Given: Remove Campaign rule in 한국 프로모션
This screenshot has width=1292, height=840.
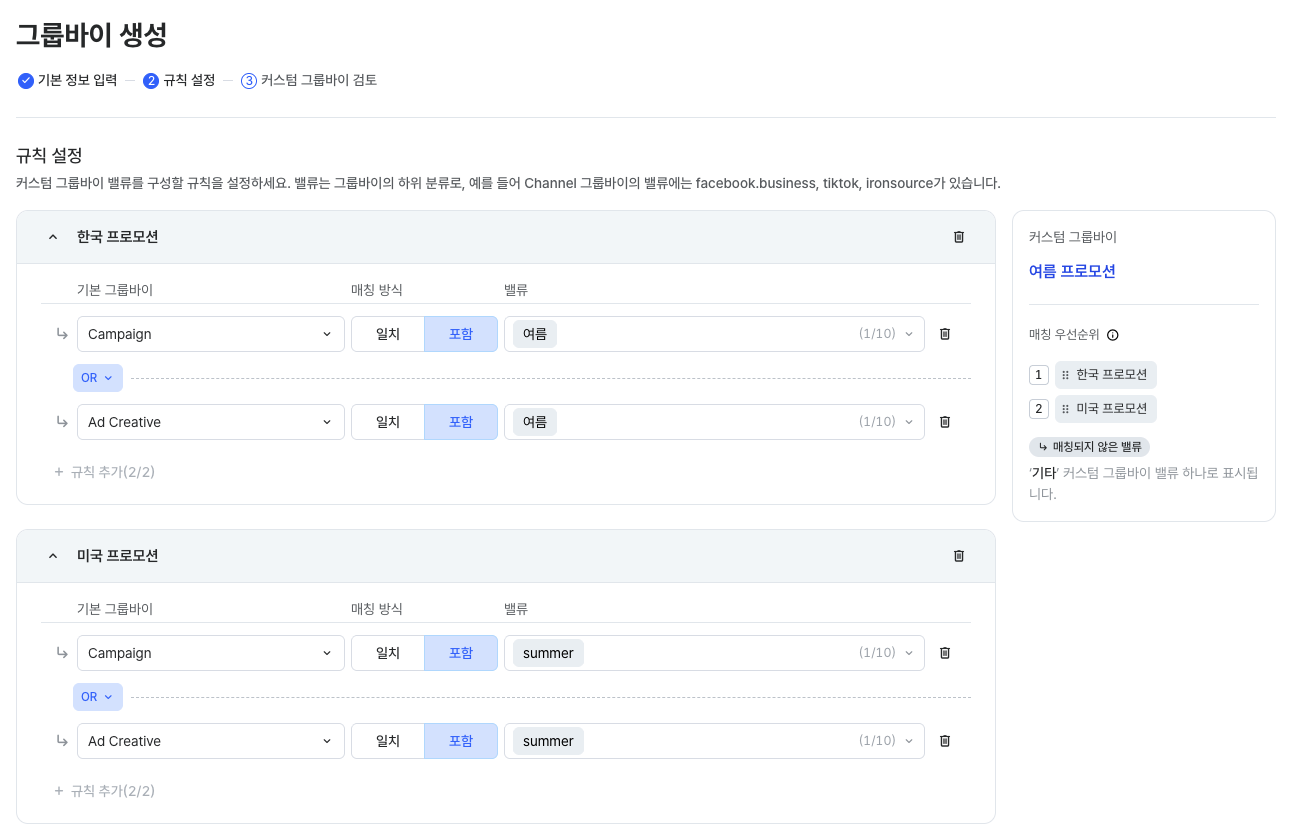Looking at the screenshot, I should tap(945, 334).
